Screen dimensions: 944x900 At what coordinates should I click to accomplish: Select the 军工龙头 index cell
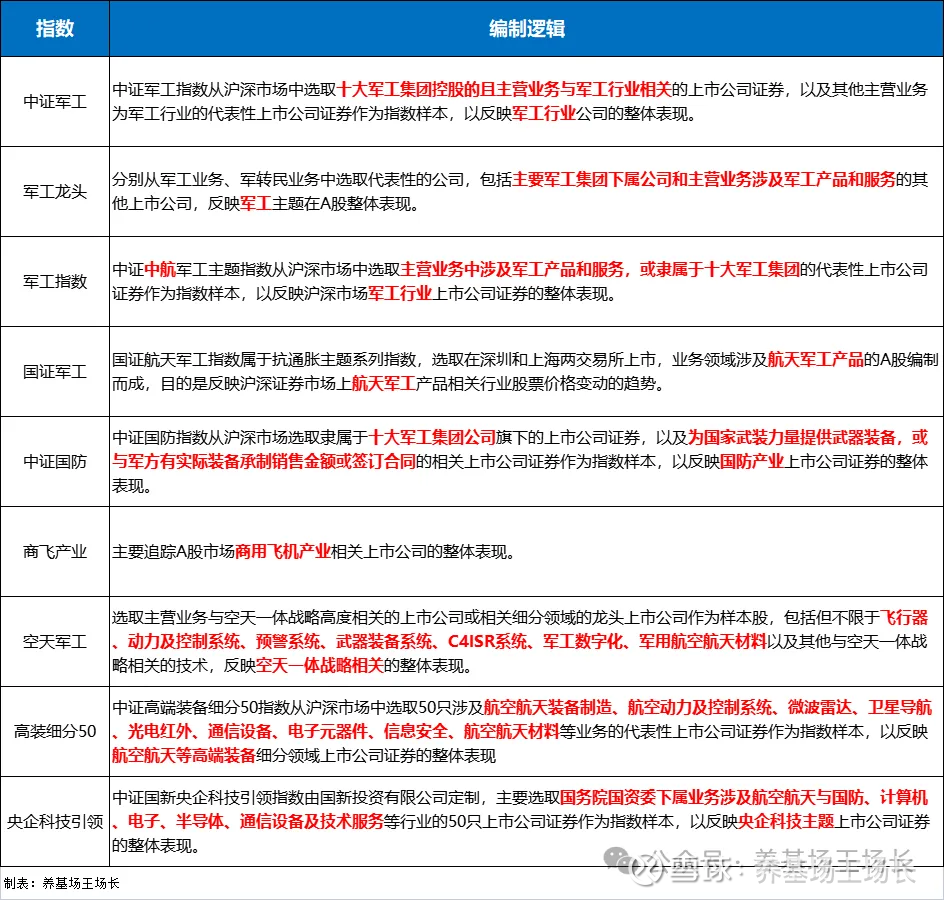click(x=55, y=189)
